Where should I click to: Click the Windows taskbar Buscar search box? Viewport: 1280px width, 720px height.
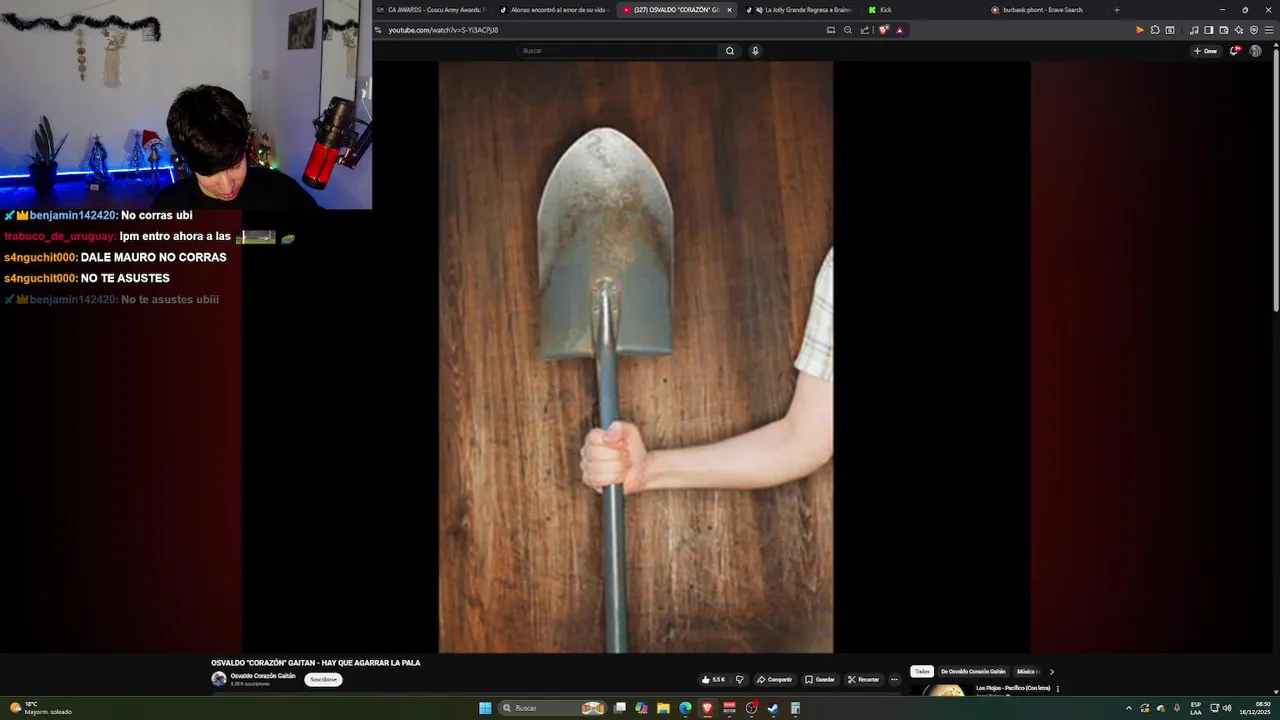(x=552, y=708)
